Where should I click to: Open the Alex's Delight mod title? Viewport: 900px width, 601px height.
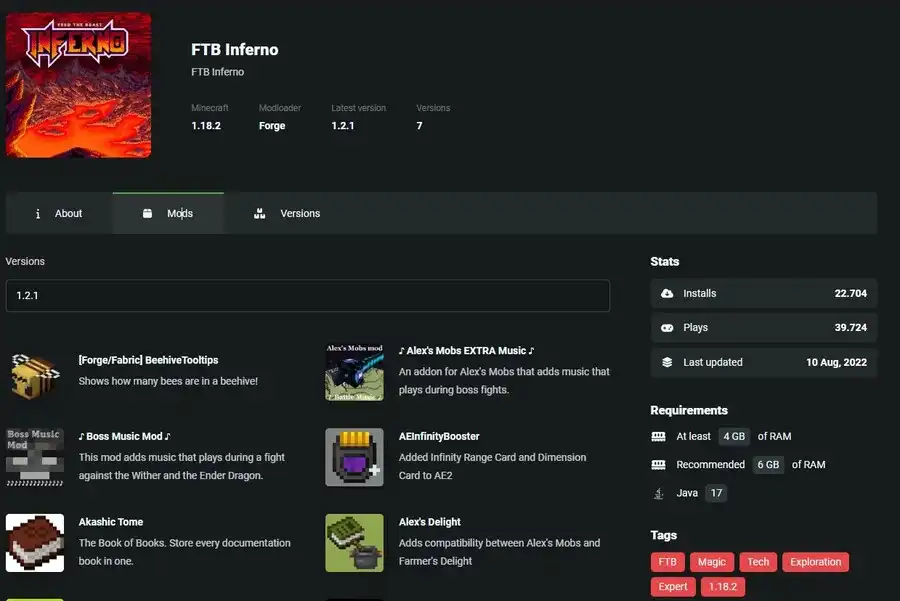430,522
